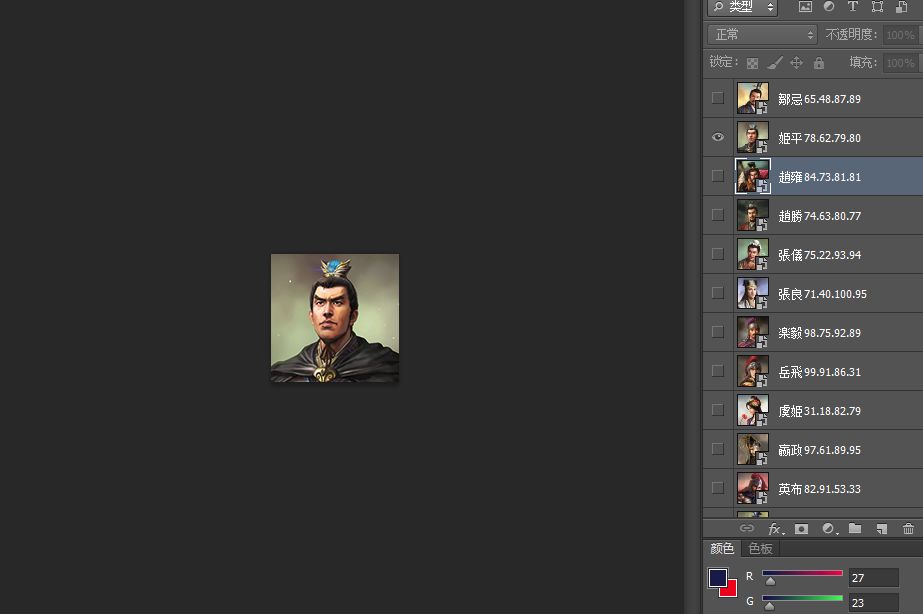Create a new group folder icon
Image resolution: width=923 pixels, height=614 pixels.
[855, 529]
